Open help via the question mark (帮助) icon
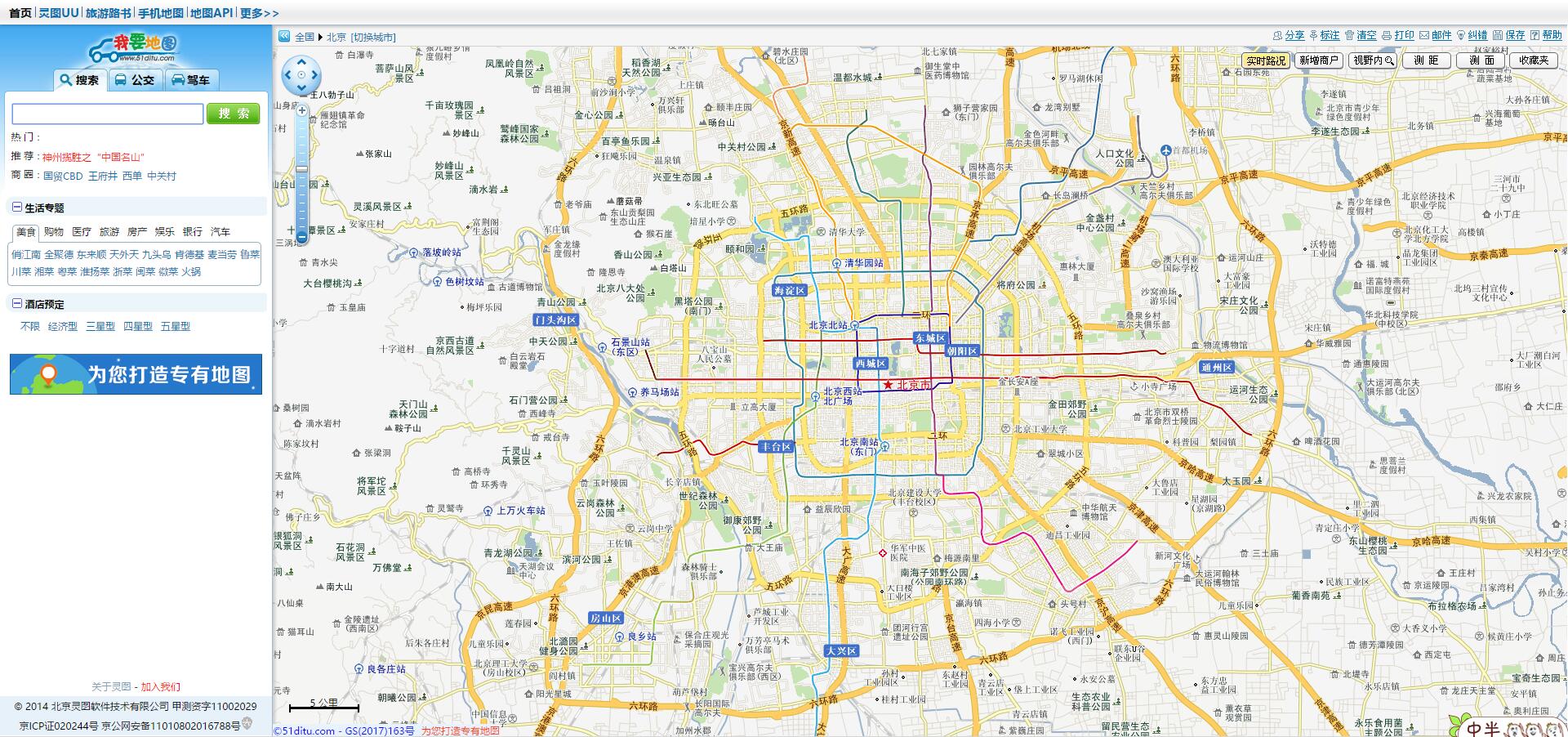The height and width of the screenshot is (737, 1568). [1534, 37]
